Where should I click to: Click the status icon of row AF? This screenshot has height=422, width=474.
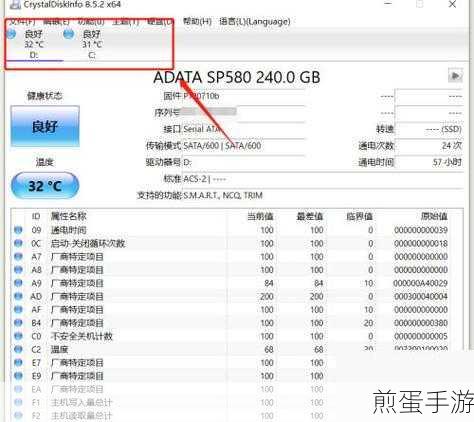click(18, 309)
